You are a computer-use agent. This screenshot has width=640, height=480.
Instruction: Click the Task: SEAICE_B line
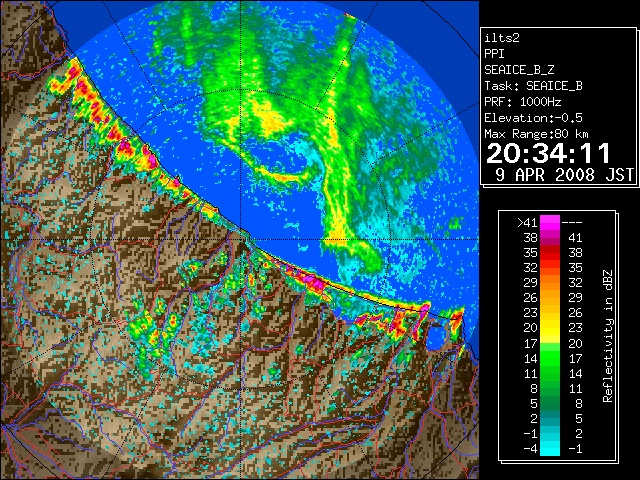[x=533, y=86]
